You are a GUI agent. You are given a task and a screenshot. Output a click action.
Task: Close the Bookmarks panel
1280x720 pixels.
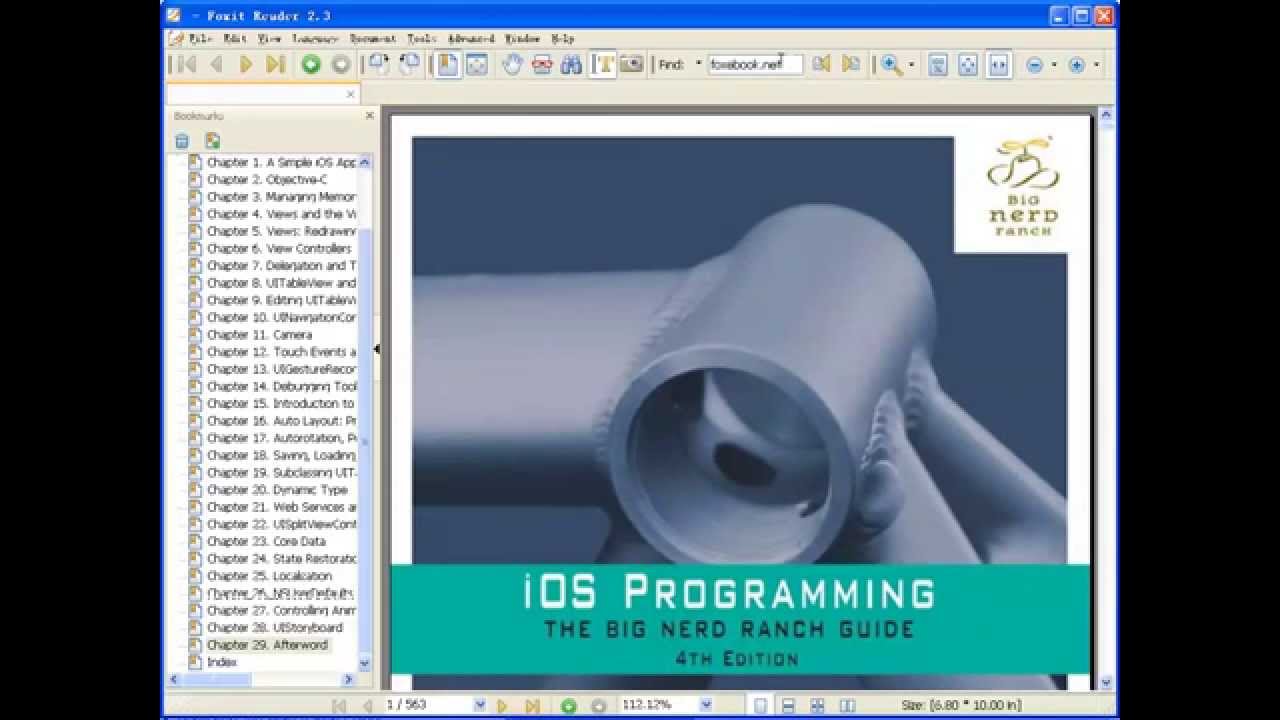369,116
